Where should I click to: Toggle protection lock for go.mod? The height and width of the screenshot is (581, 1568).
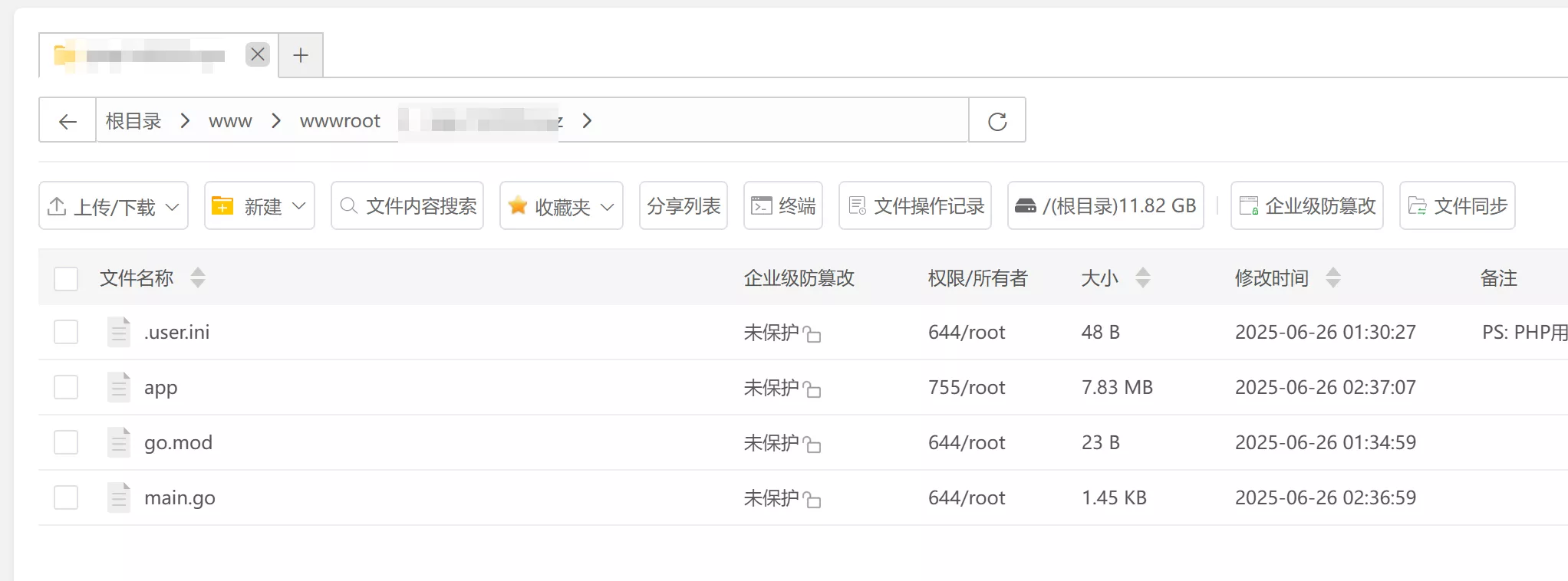tap(812, 445)
